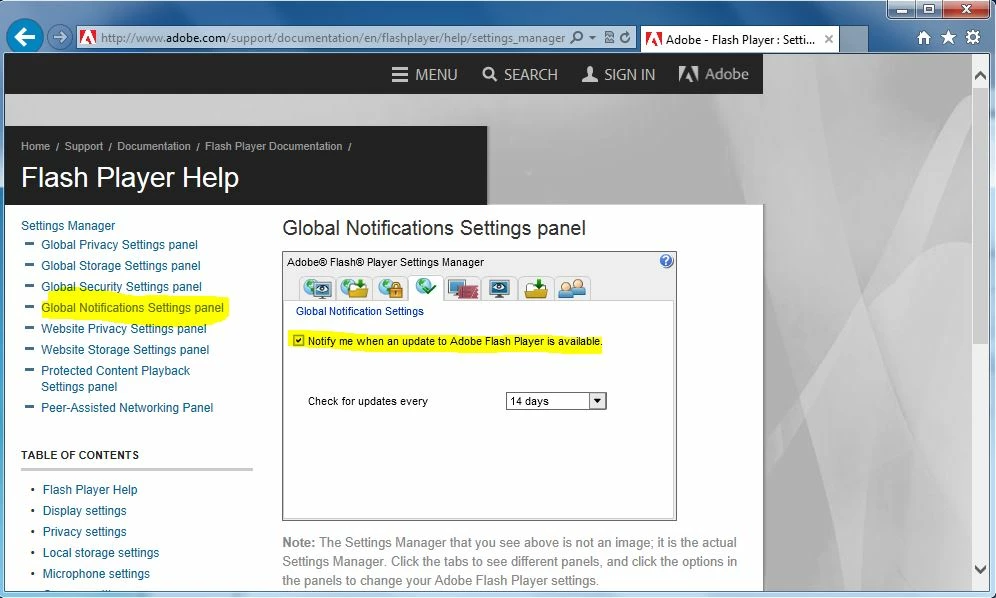The width and height of the screenshot is (996, 598).
Task: Click the Adobe favicon in the address bar
Action: pyautogui.click(x=88, y=37)
